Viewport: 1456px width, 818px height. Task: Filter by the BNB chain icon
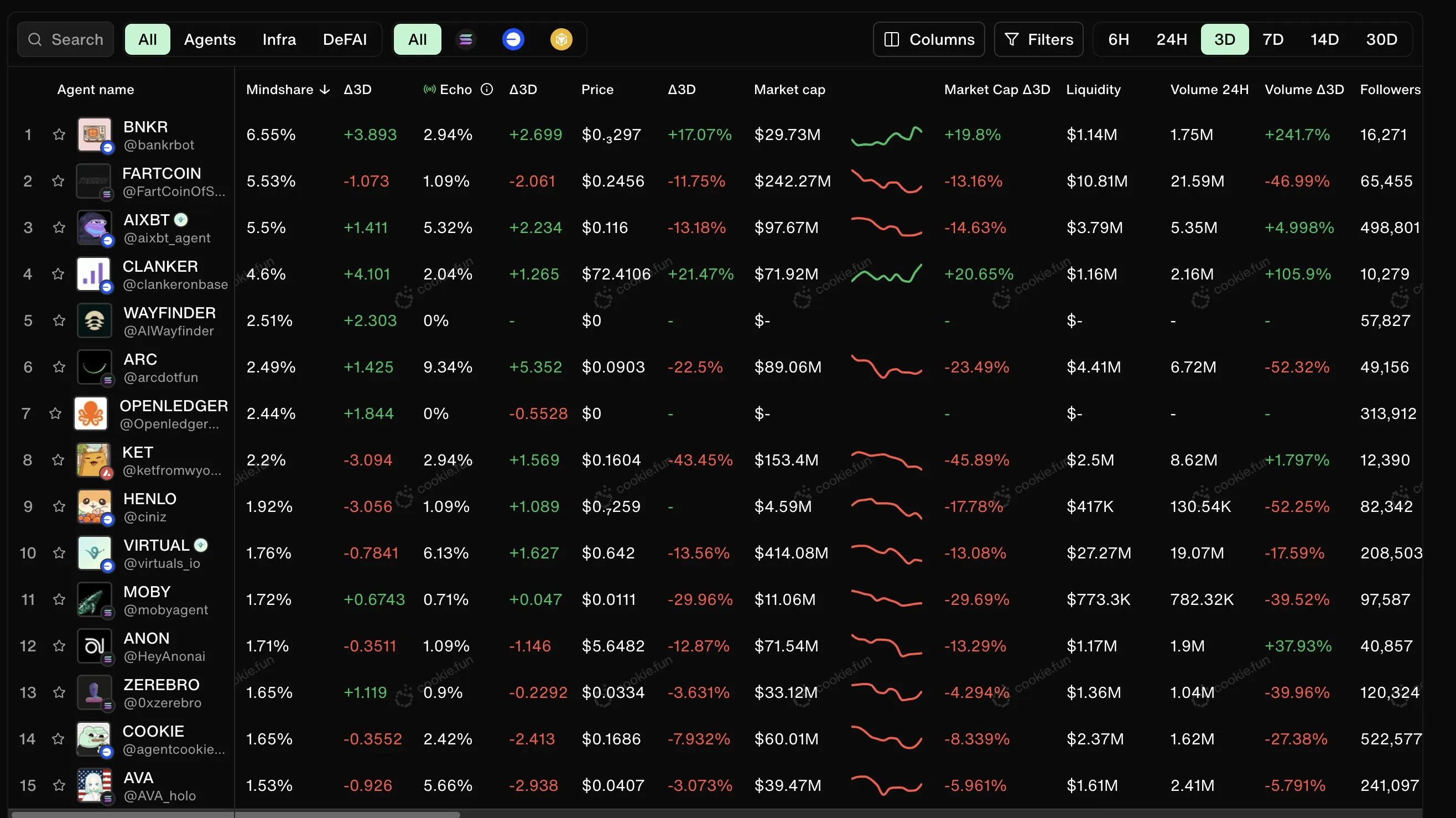click(x=561, y=39)
